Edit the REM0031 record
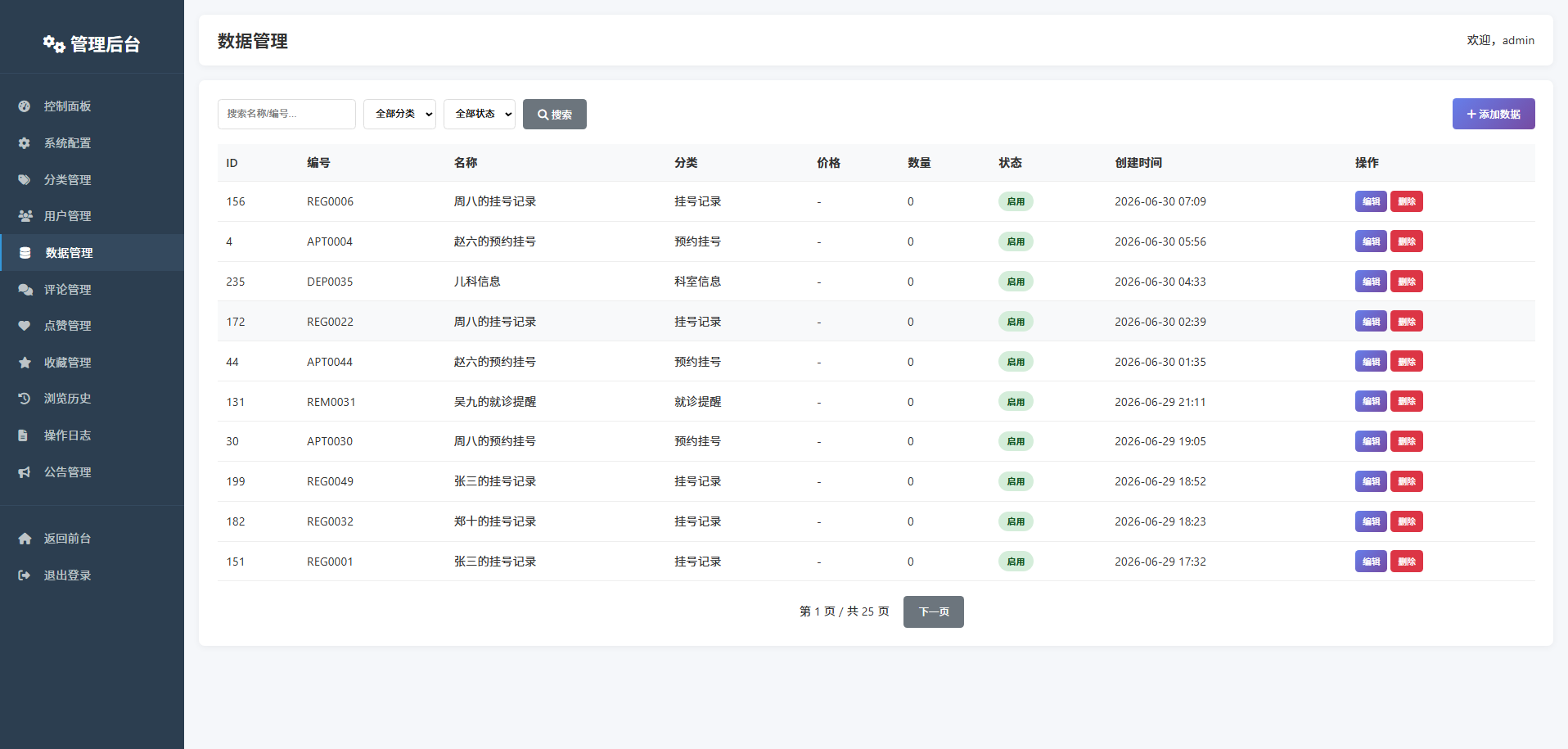The height and width of the screenshot is (749, 1568). coord(1371,402)
